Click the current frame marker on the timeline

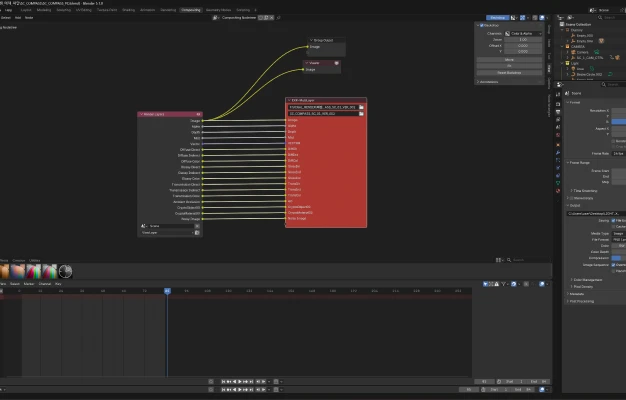pos(167,291)
